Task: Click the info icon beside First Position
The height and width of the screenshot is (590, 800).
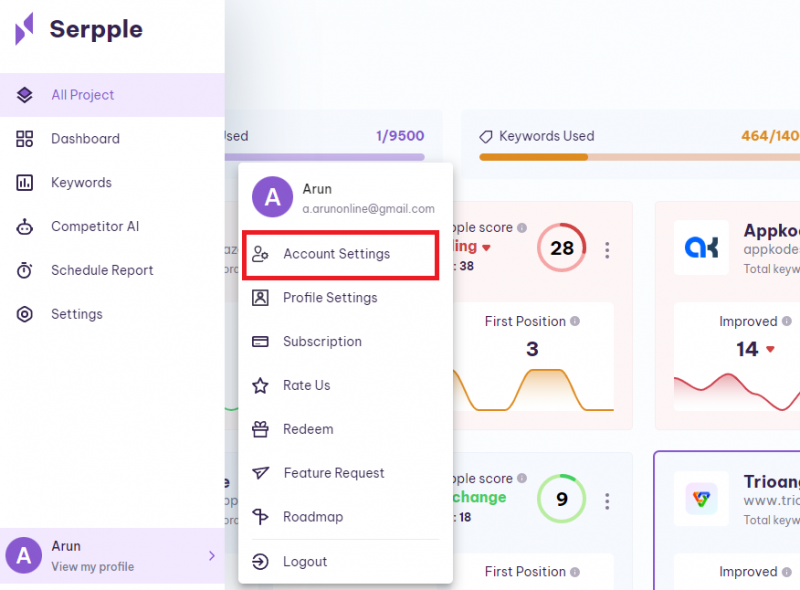Action: 576,322
